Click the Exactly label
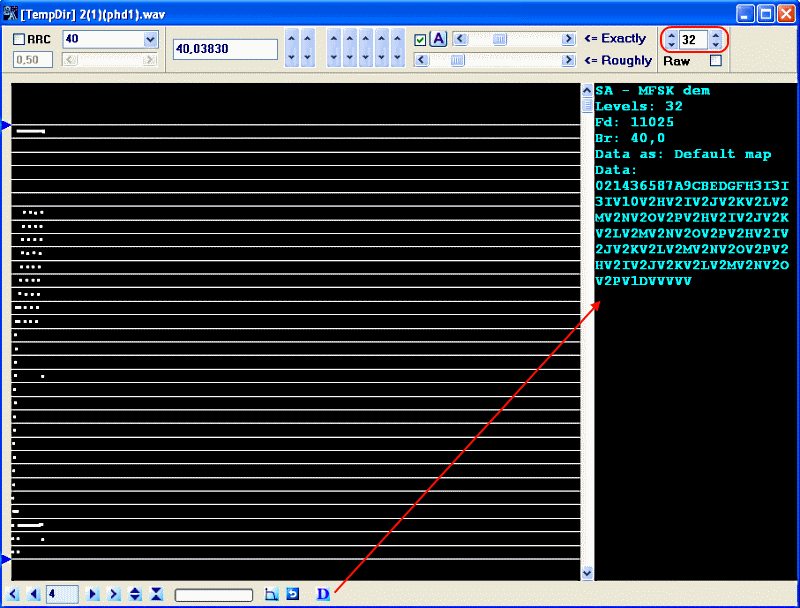 tap(616, 39)
